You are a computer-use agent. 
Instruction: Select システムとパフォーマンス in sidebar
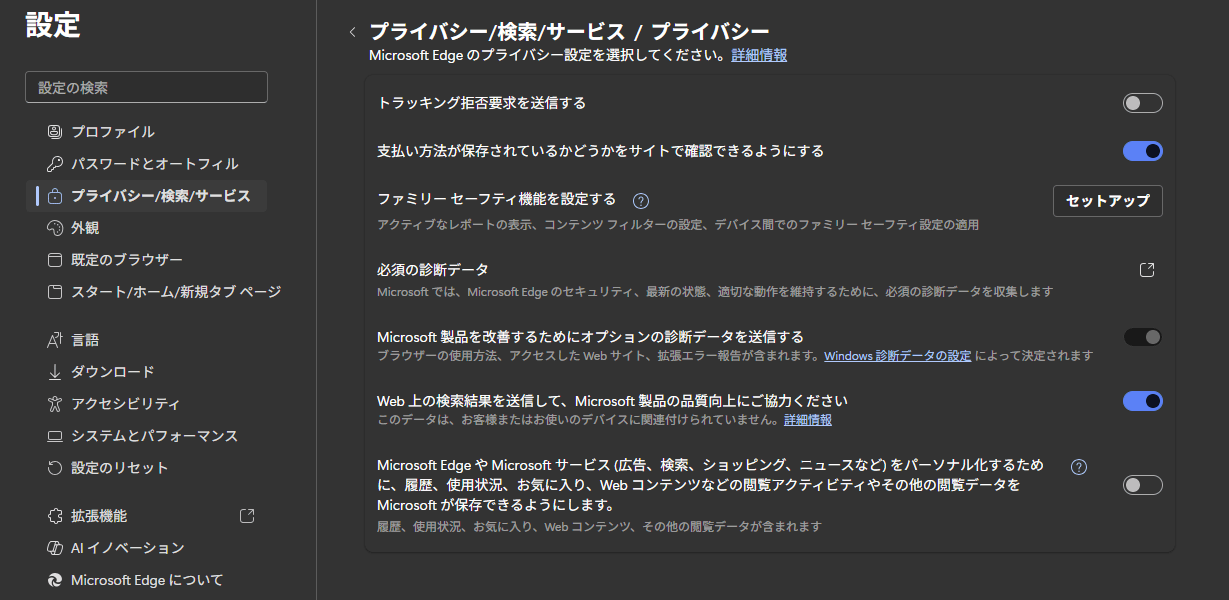point(154,436)
